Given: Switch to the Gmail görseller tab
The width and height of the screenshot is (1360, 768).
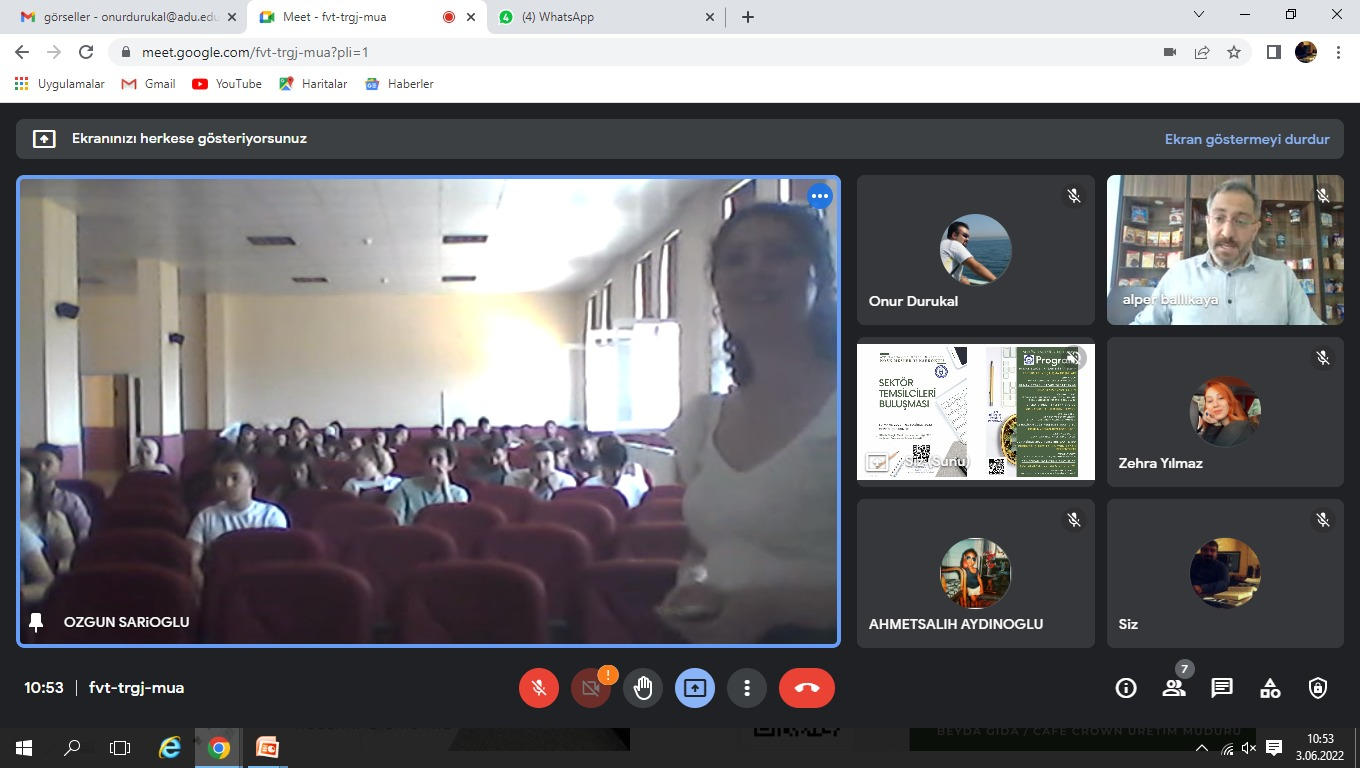Looking at the screenshot, I should pyautogui.click(x=128, y=17).
